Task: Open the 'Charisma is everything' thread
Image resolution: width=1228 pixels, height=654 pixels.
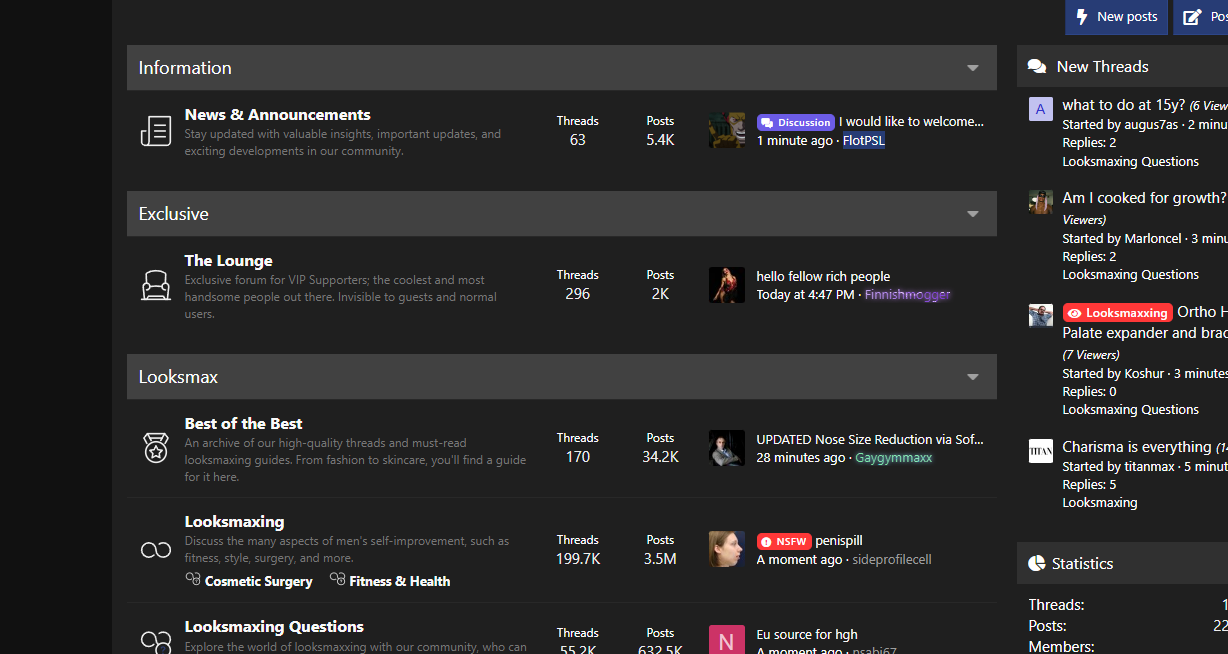Action: coord(1136,447)
